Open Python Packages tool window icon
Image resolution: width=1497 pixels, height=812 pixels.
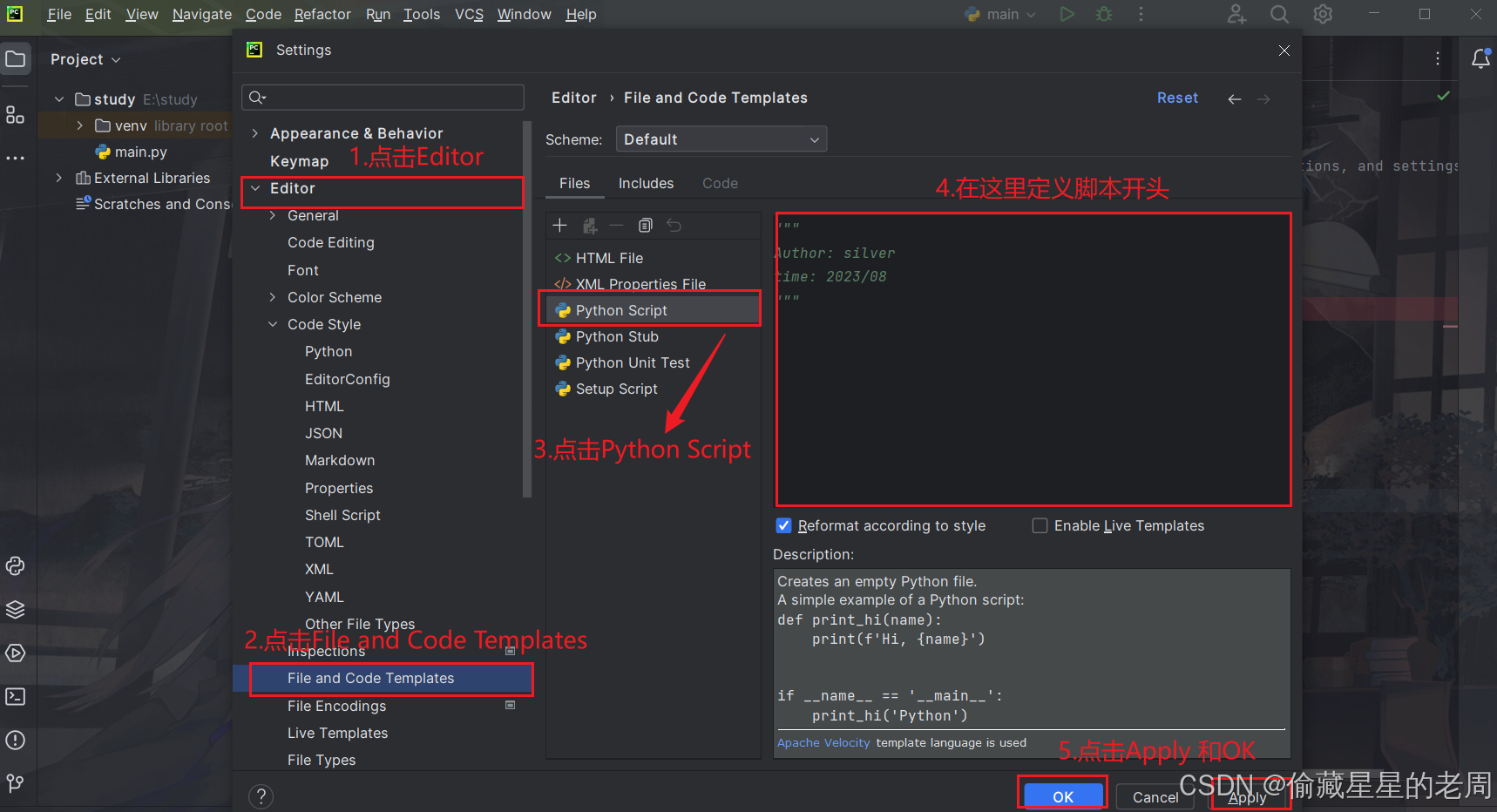16,566
